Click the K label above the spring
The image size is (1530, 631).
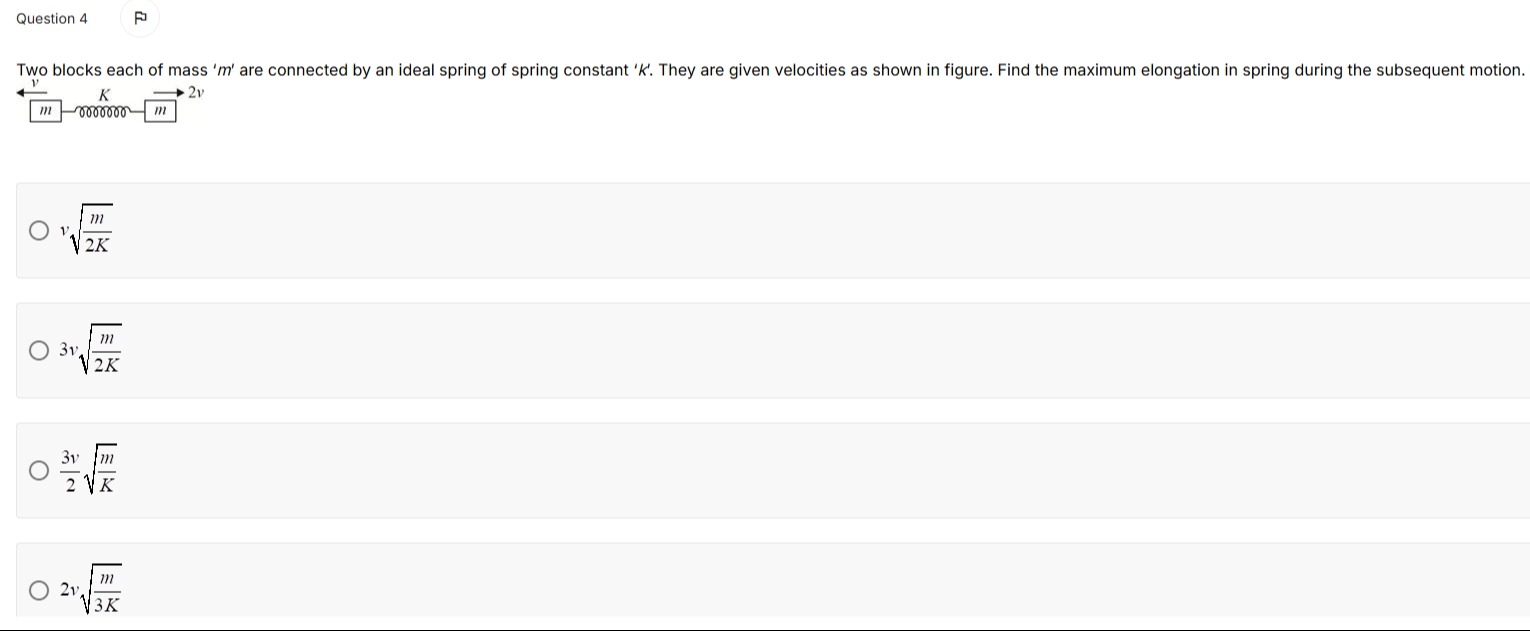pos(103,95)
